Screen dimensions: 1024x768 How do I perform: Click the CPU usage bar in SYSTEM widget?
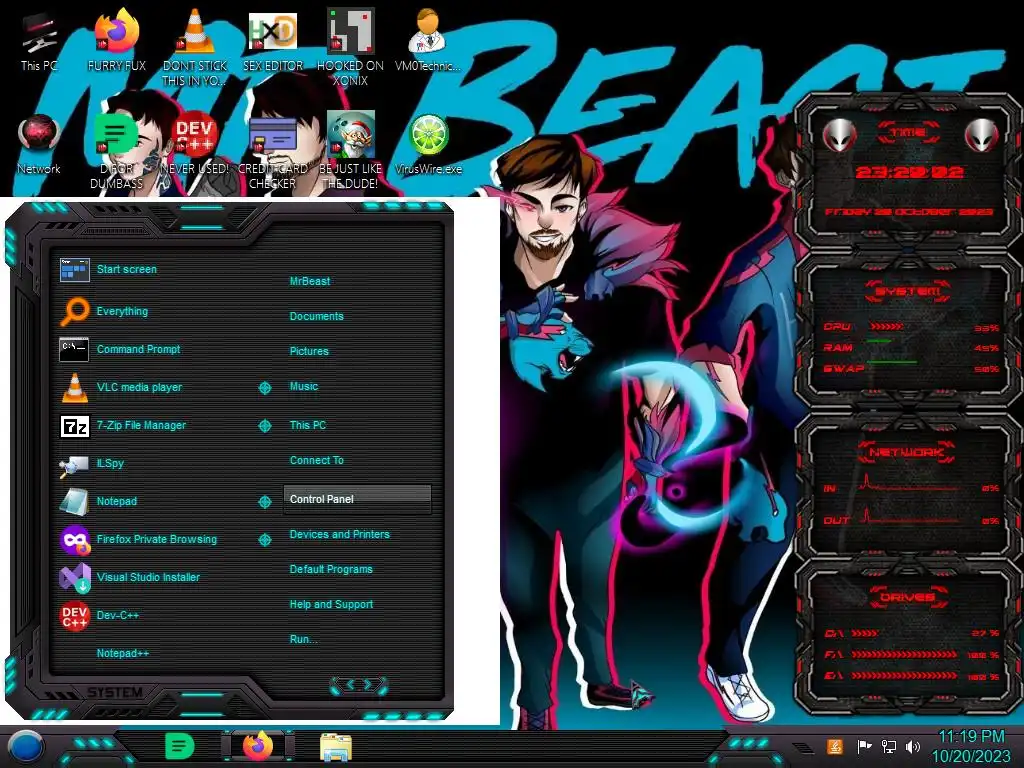886,327
